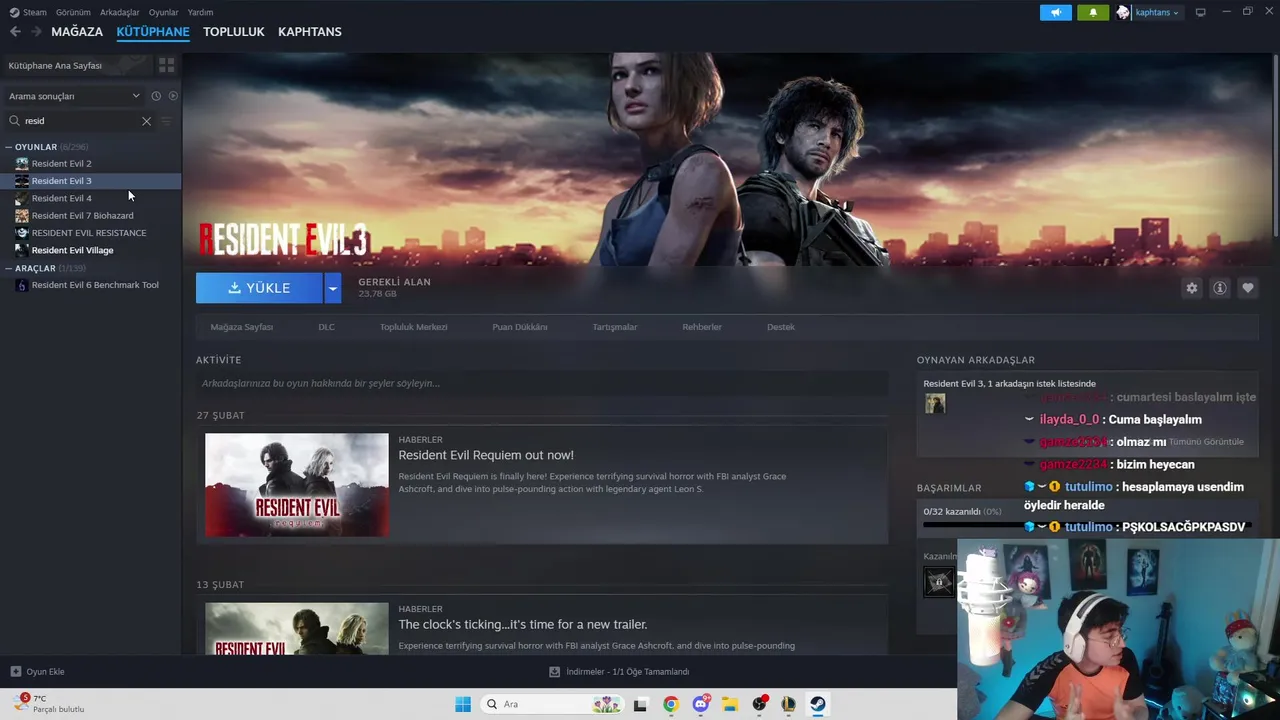Open Arama sonuçları collection dropdown
Screen dimensions: 1280x720
click(x=75, y=96)
